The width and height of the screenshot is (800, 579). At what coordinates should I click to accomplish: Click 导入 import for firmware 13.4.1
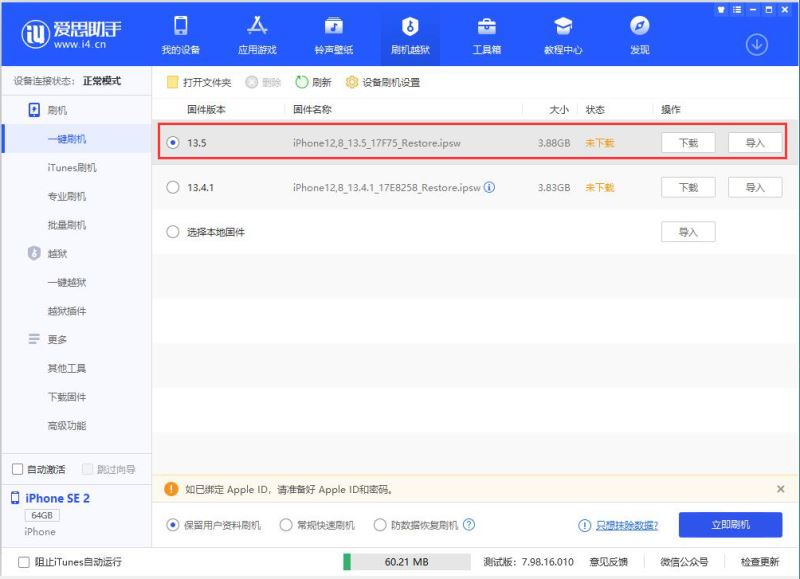coord(755,187)
